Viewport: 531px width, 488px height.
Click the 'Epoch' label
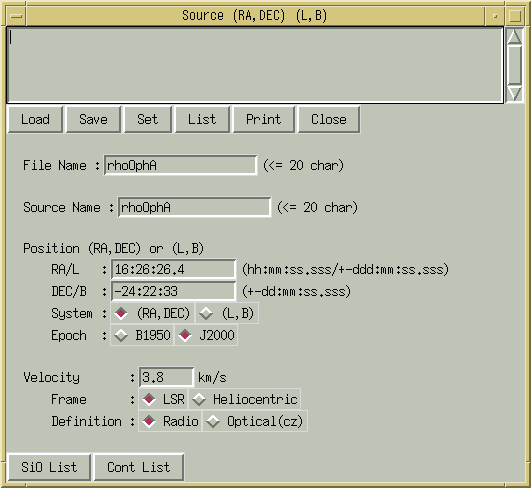tap(69, 335)
